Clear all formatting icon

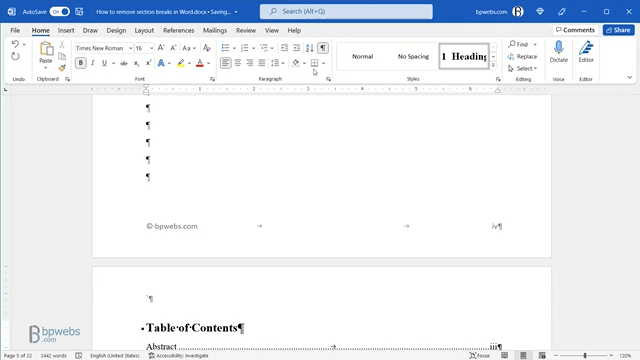[207, 48]
